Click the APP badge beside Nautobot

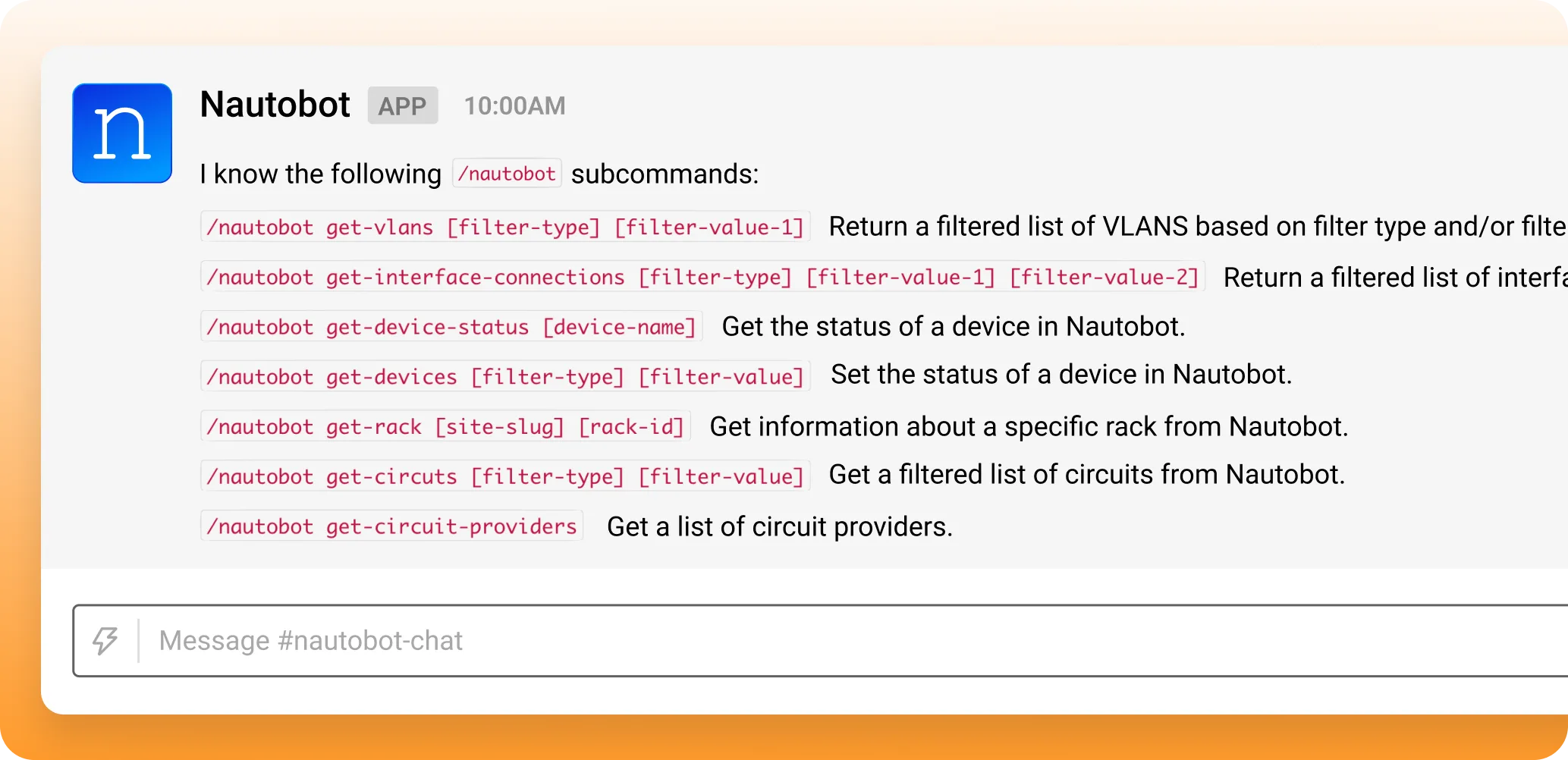[x=402, y=106]
